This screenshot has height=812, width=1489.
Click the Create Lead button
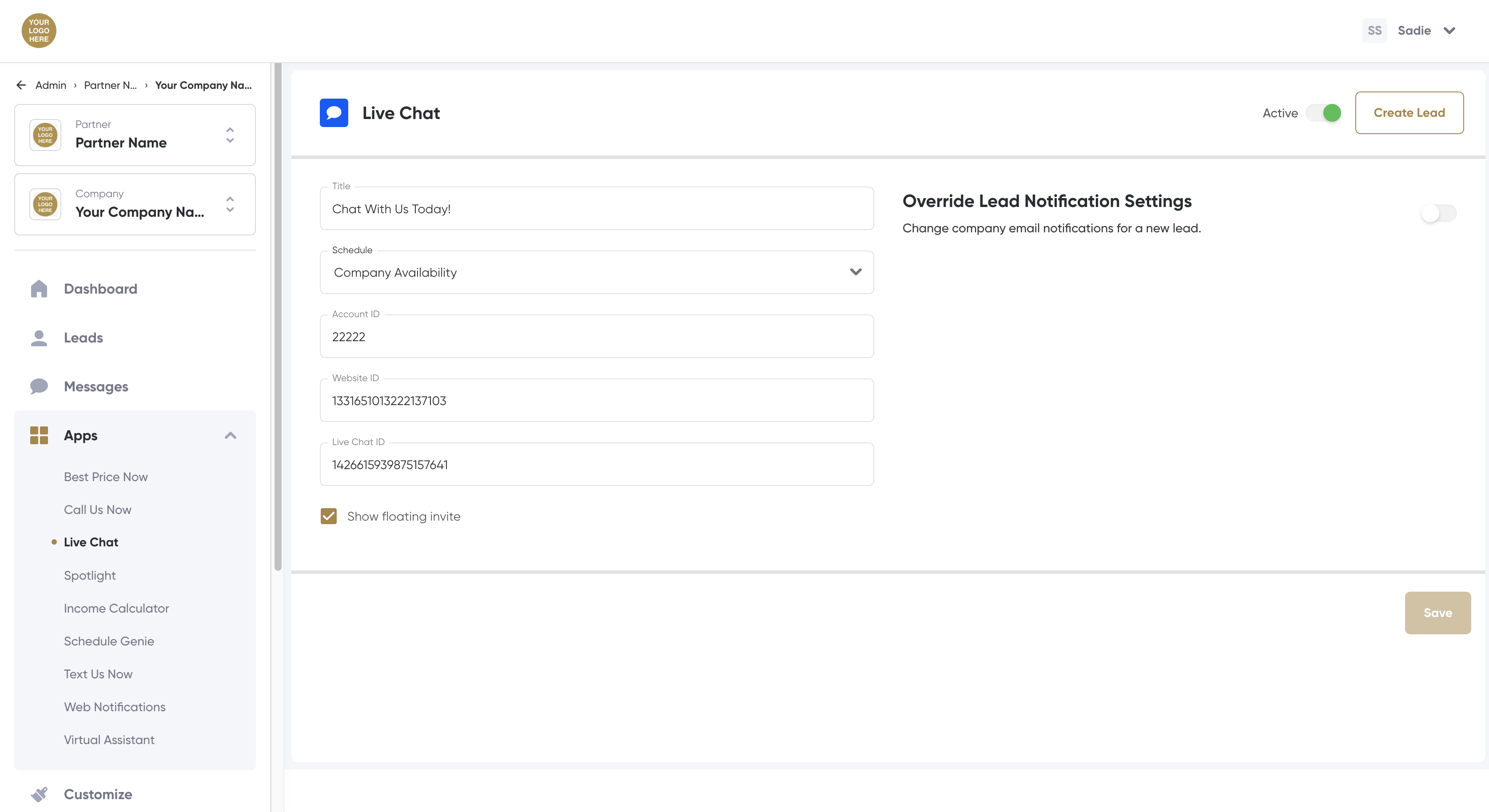coord(1409,113)
